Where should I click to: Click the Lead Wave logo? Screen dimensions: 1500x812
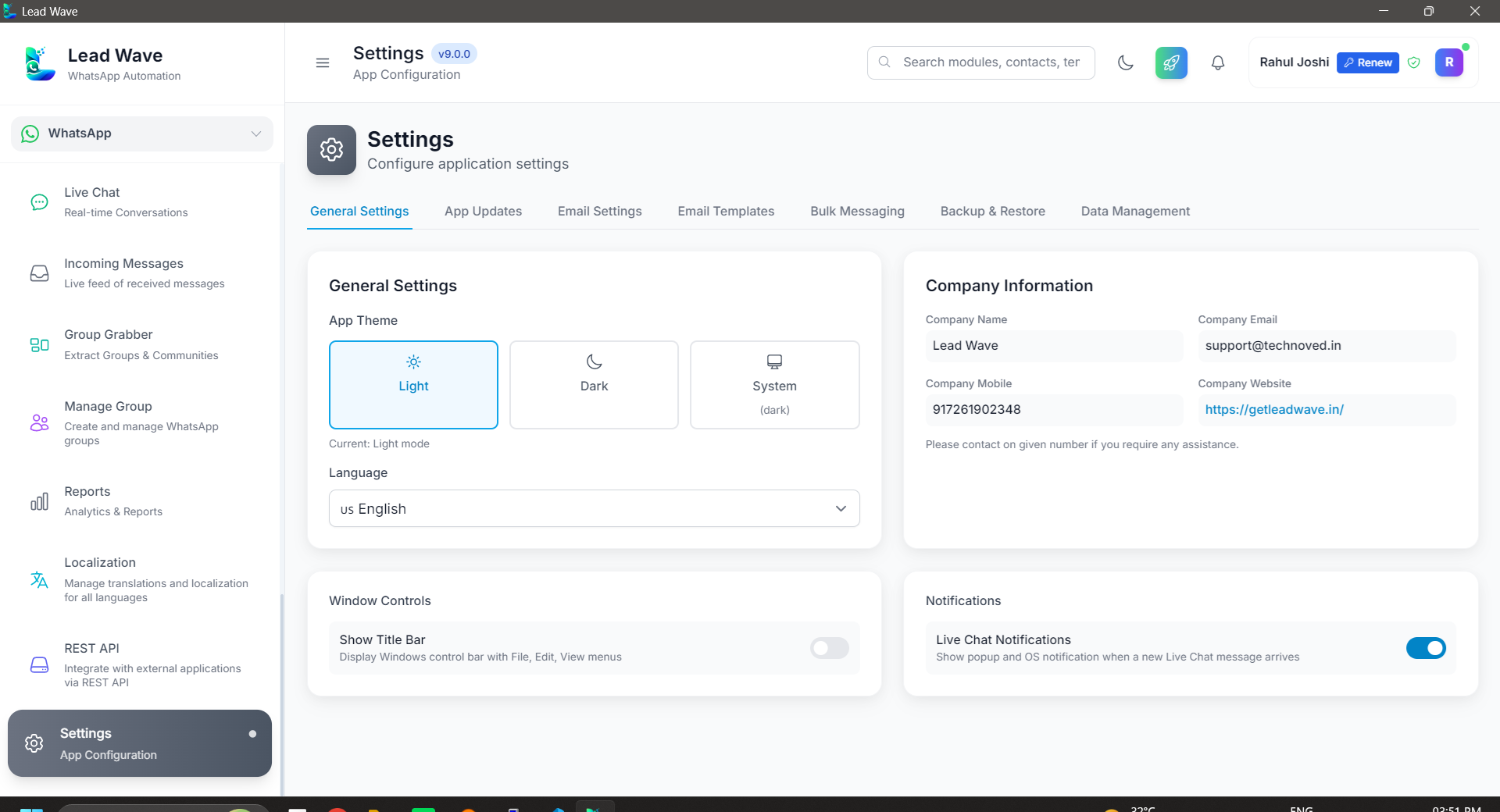(x=39, y=64)
